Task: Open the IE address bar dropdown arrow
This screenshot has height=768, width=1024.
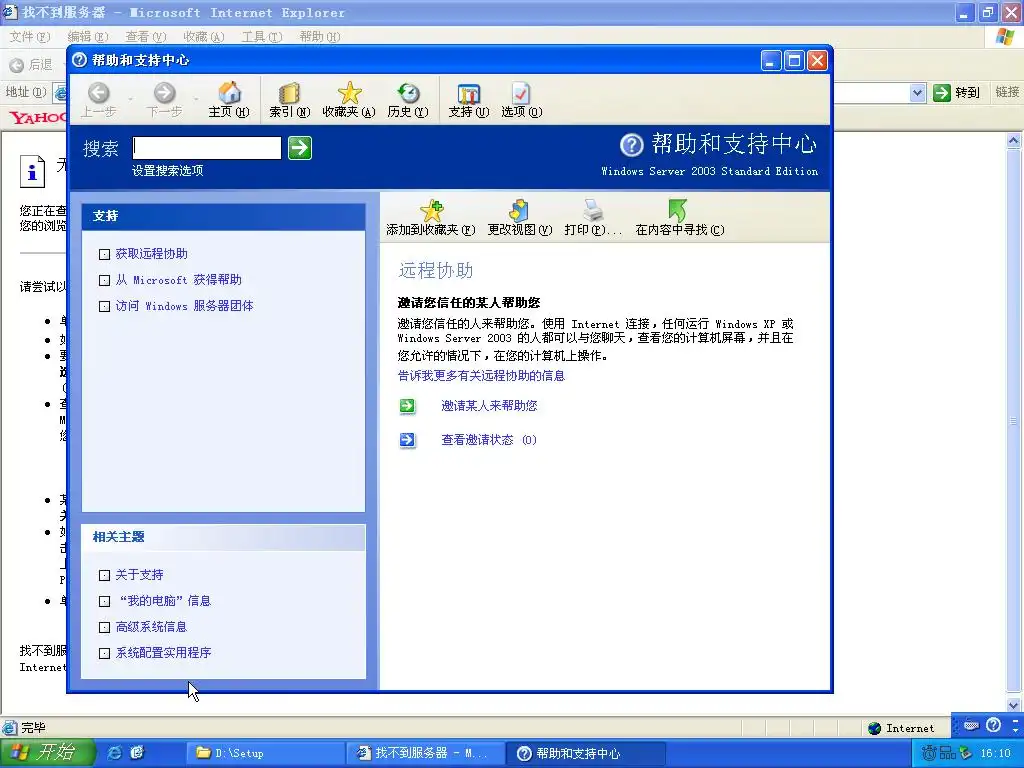Action: click(x=918, y=93)
